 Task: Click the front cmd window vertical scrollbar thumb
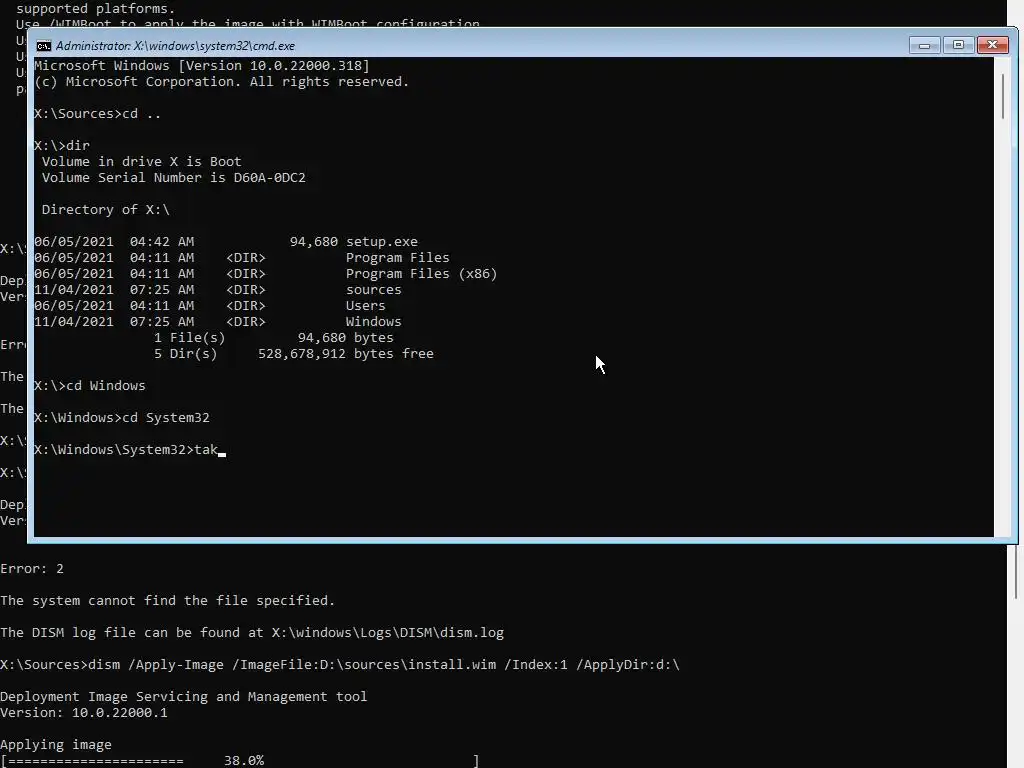point(1002,97)
